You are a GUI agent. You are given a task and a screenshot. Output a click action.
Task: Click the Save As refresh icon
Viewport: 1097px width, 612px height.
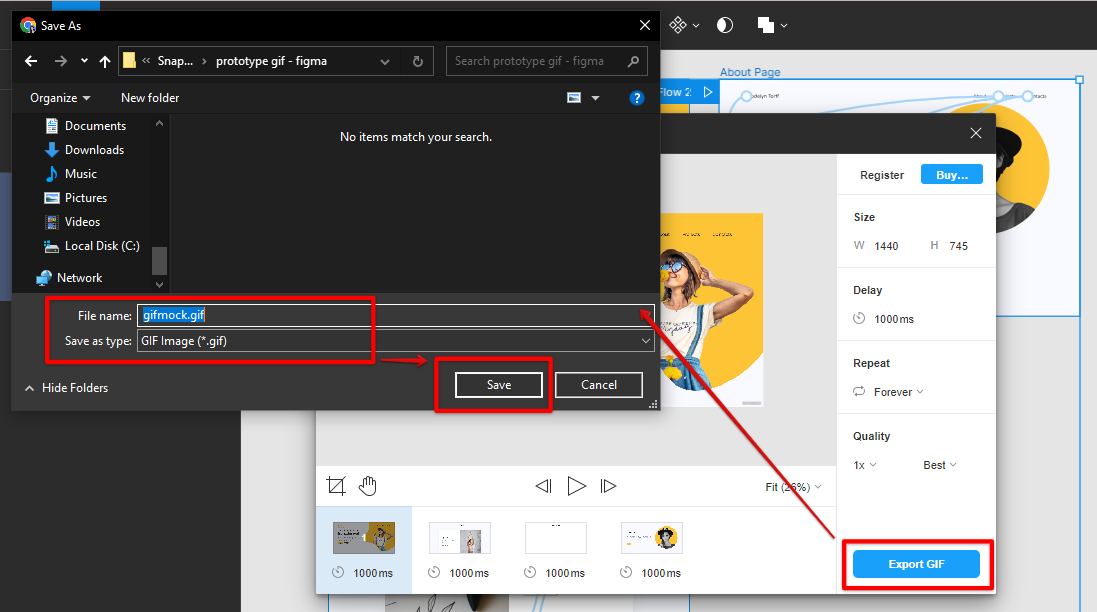[x=417, y=61]
